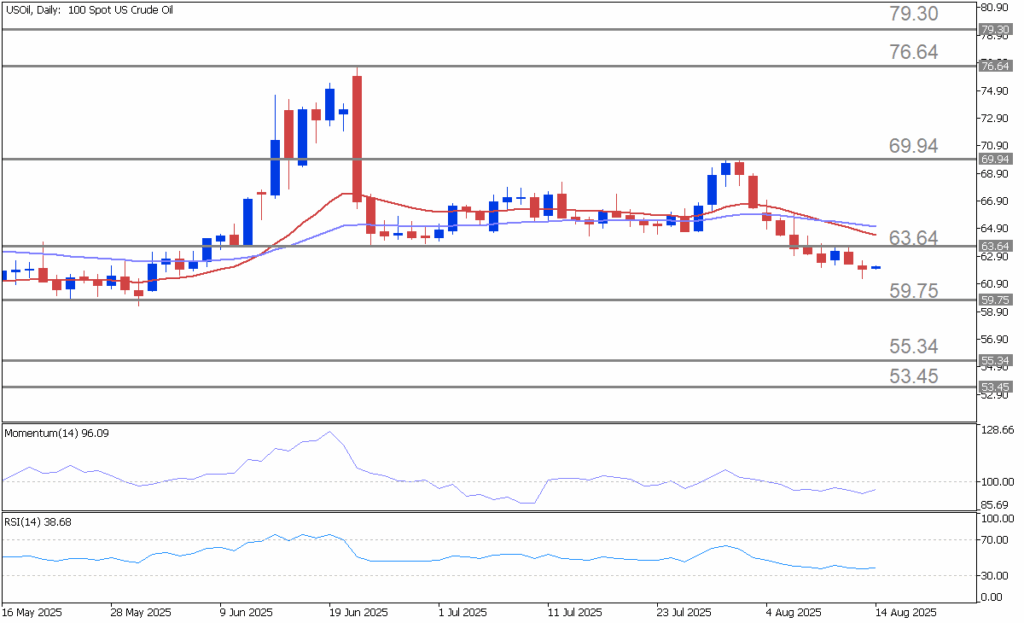The height and width of the screenshot is (623, 1024).
Task: Click the 74.90 price axis tick
Action: [995, 91]
